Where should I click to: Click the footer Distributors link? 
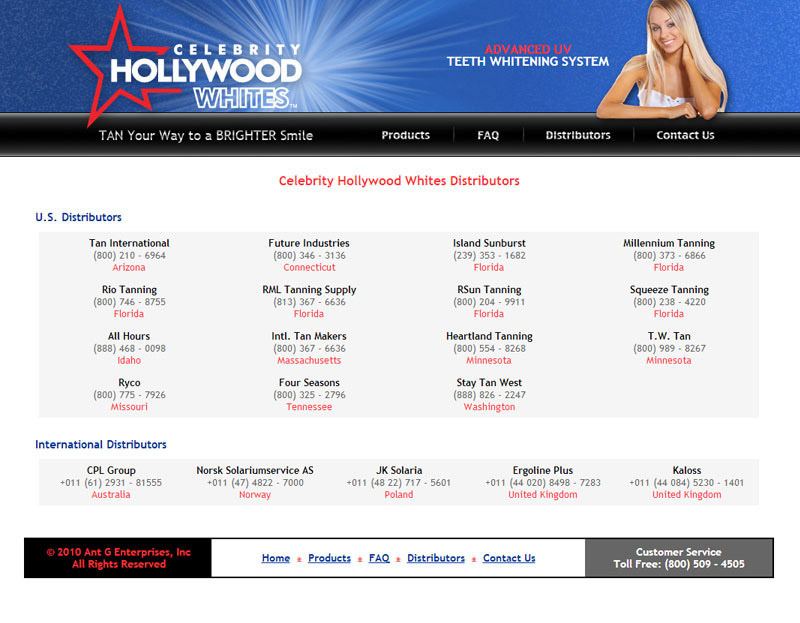436,558
